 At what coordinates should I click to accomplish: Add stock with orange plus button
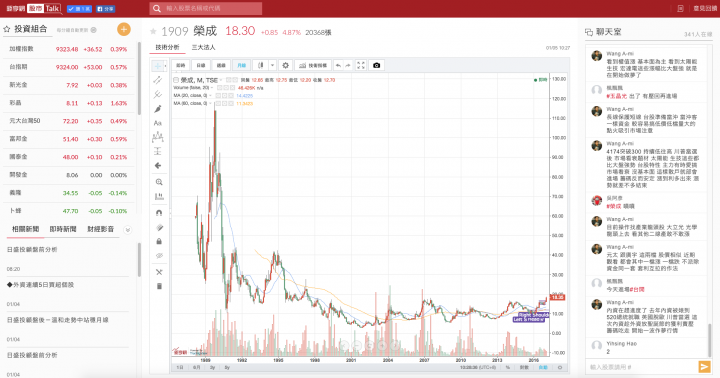pos(124,29)
